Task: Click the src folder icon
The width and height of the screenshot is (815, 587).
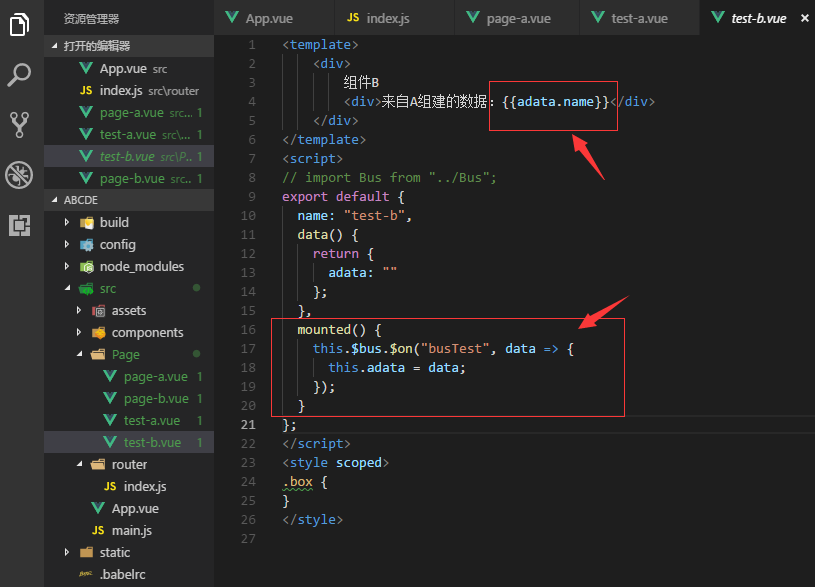Action: click(x=86, y=289)
